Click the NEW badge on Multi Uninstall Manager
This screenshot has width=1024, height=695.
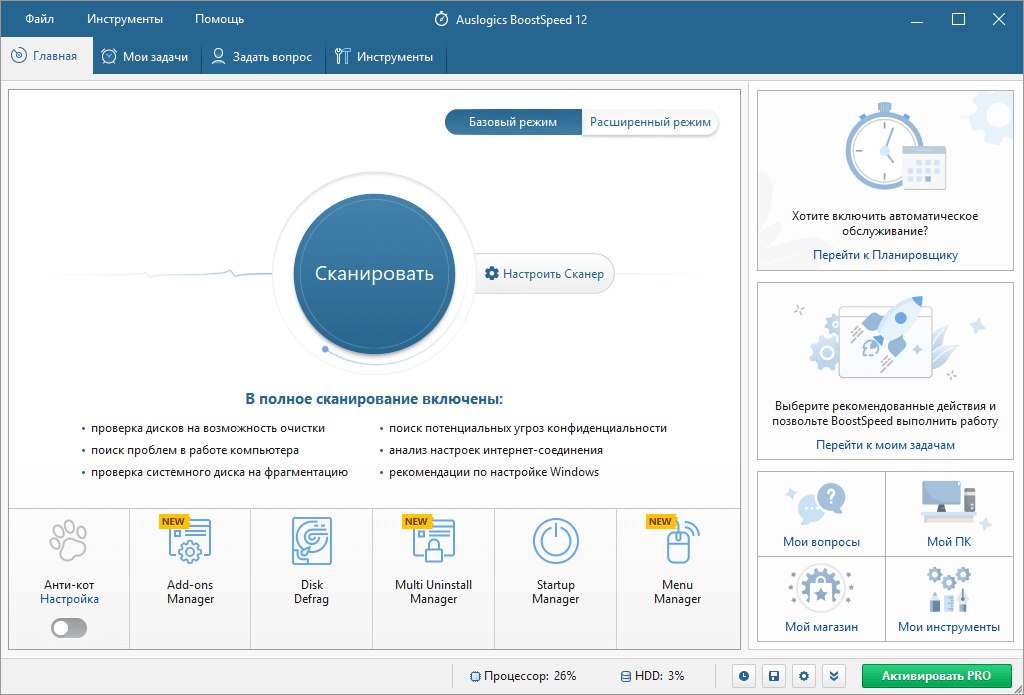(x=417, y=521)
